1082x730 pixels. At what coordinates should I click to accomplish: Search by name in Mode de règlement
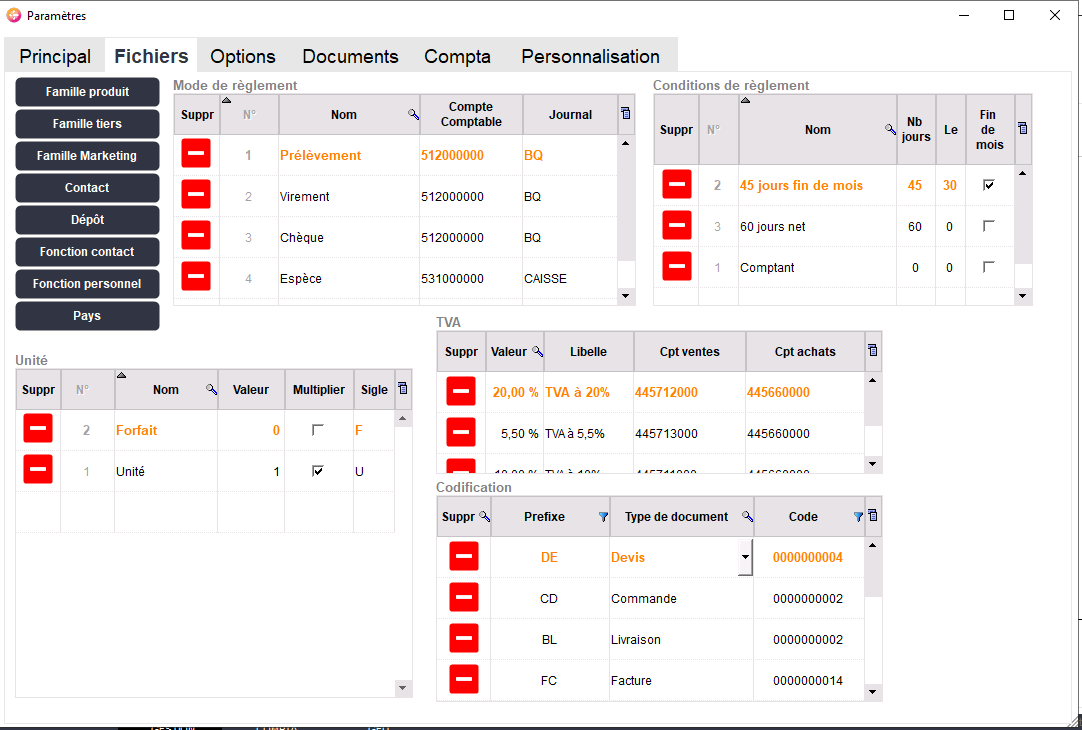[x=413, y=115]
